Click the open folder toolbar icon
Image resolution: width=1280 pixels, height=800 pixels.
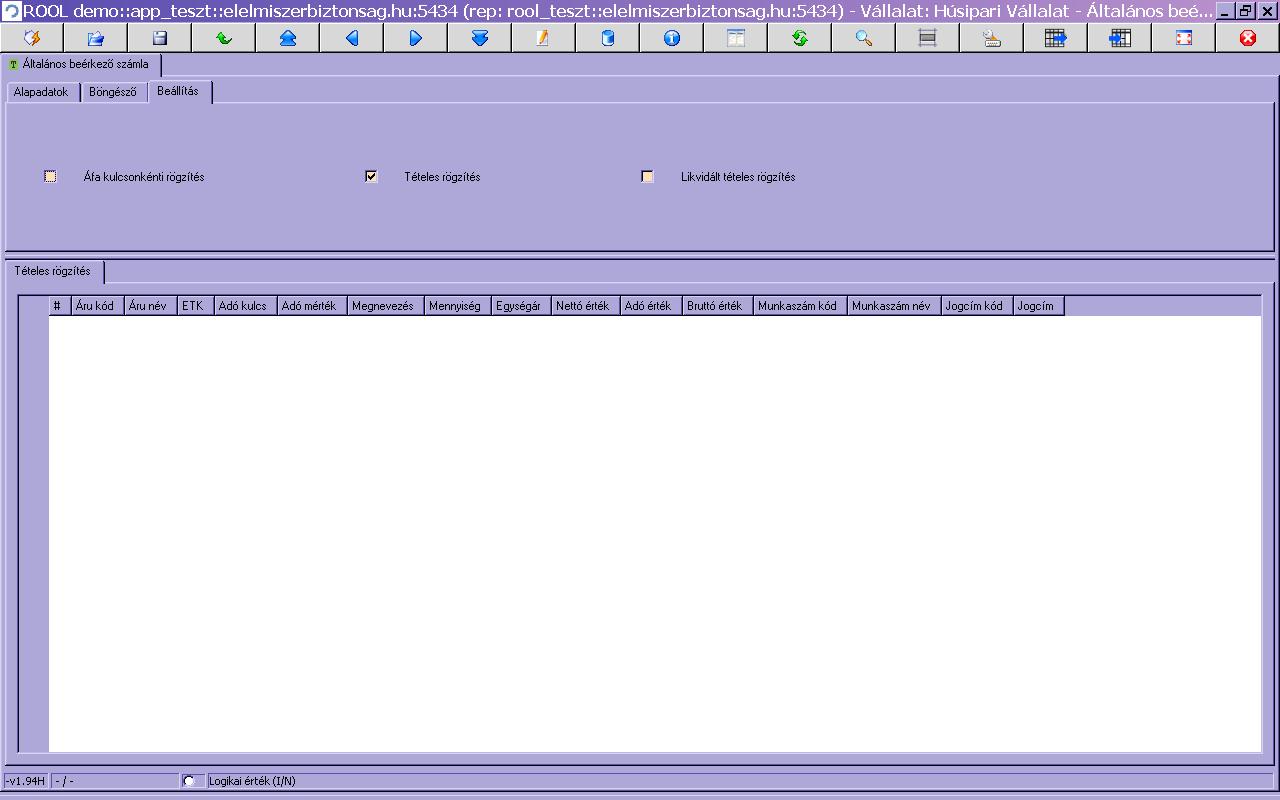pos(96,38)
